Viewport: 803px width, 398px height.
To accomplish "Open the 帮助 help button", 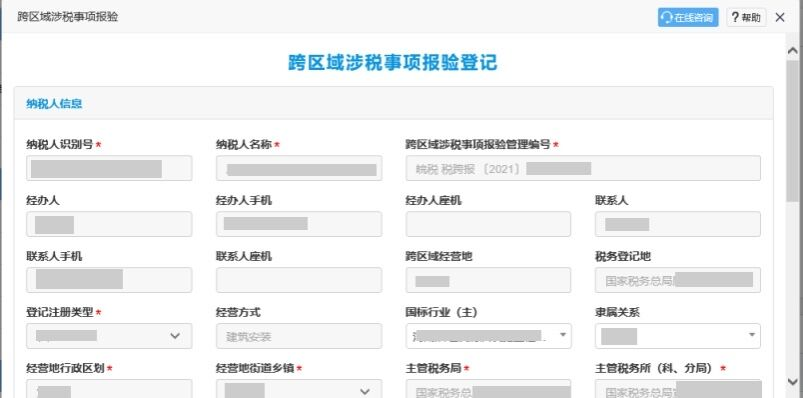I will tap(746, 17).
